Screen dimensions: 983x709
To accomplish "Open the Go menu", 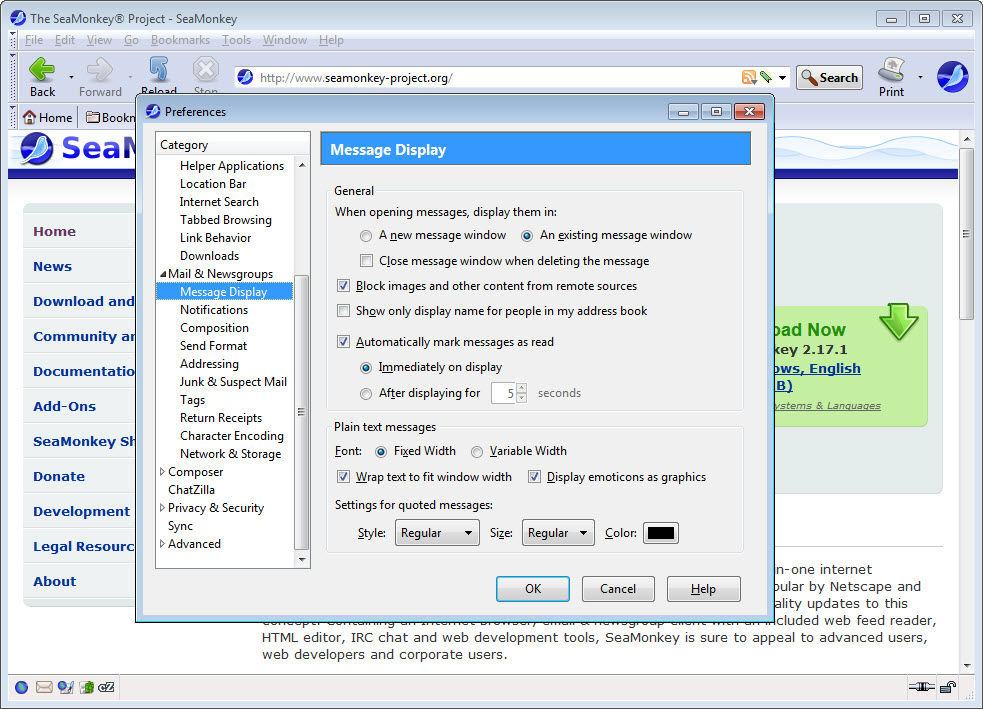I will click(x=131, y=40).
